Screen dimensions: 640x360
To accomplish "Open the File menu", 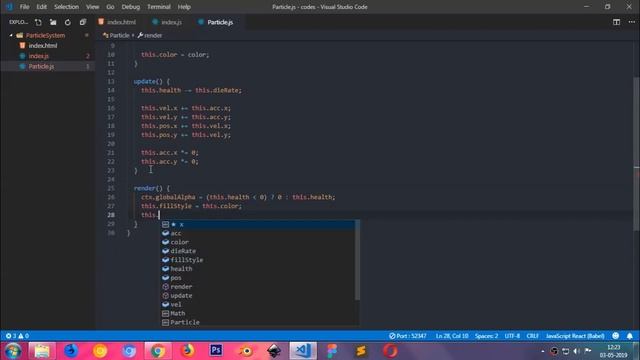I will point(24,7).
